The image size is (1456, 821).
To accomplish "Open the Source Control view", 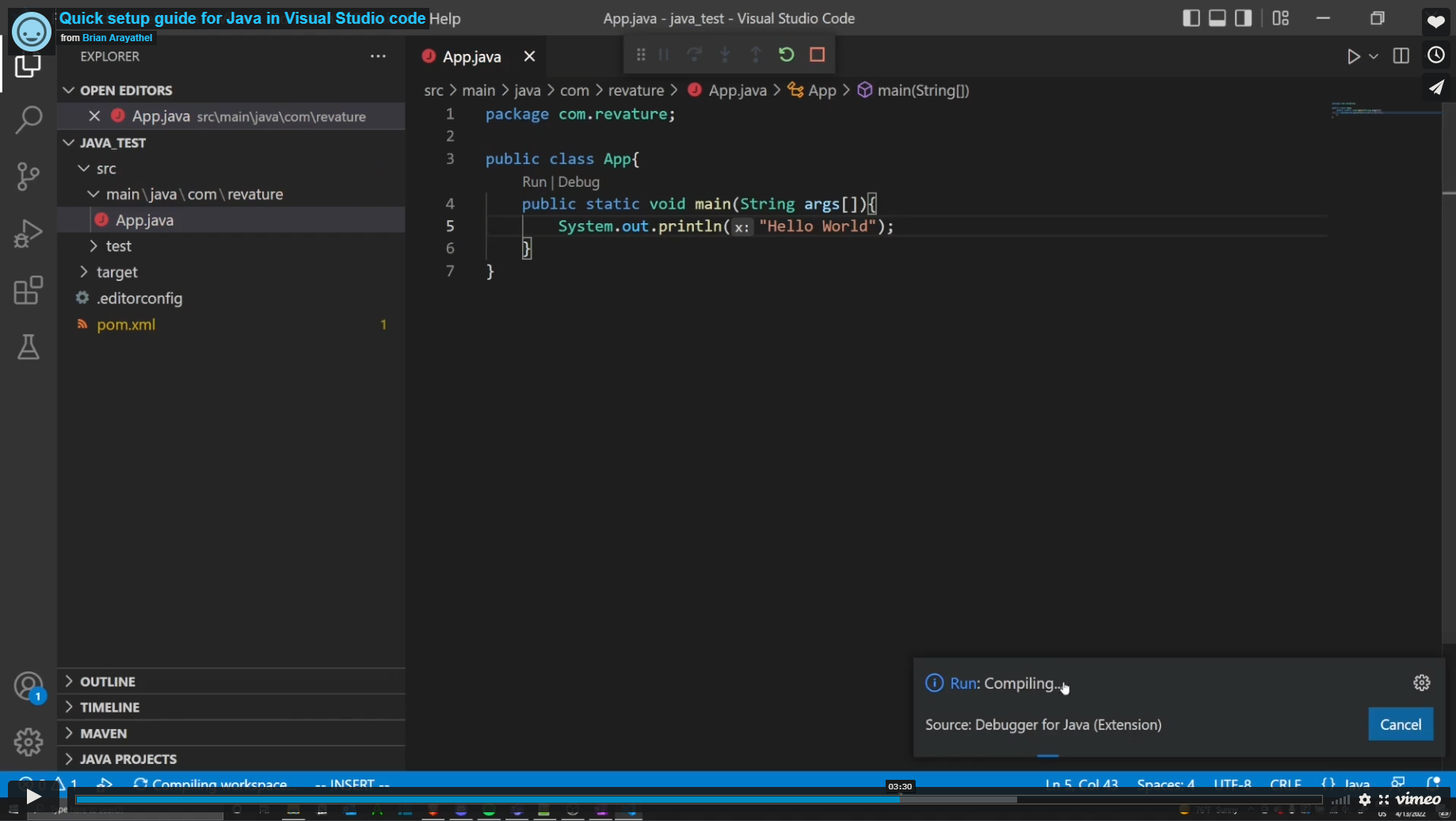I will click(29, 176).
